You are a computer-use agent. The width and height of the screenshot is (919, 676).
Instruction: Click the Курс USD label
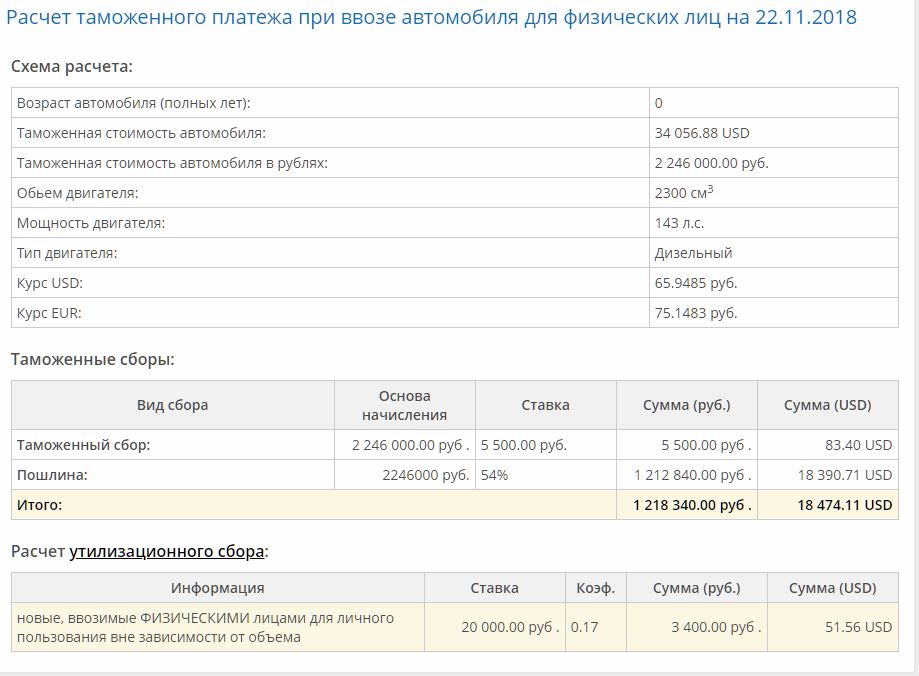50,283
